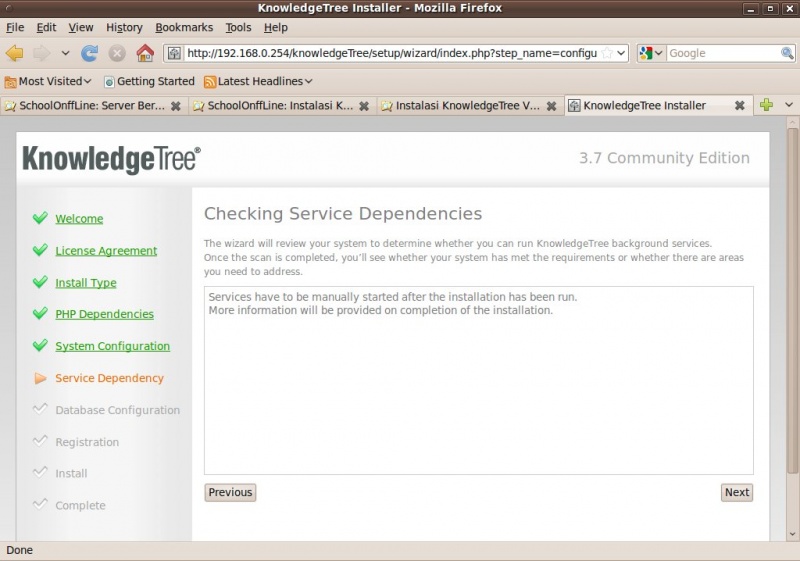Close the first SchoolOnffLine Server tab

(176, 105)
